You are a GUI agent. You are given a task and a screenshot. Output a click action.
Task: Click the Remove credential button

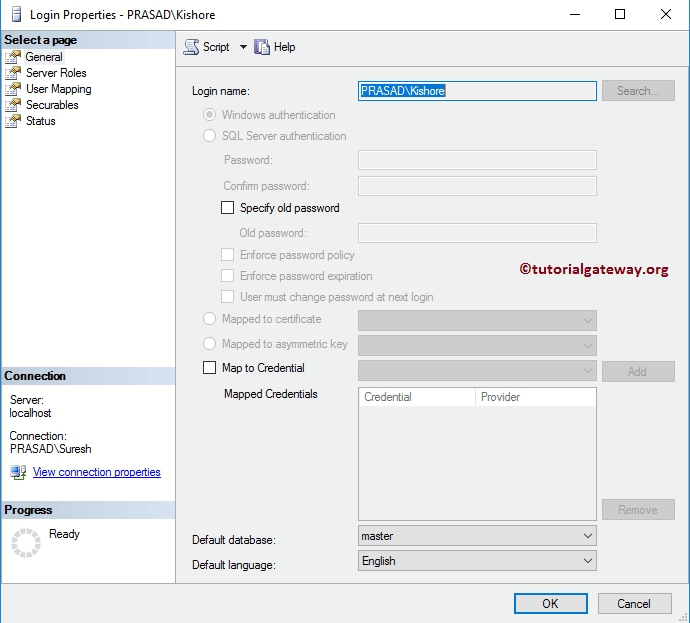pyautogui.click(x=638, y=509)
